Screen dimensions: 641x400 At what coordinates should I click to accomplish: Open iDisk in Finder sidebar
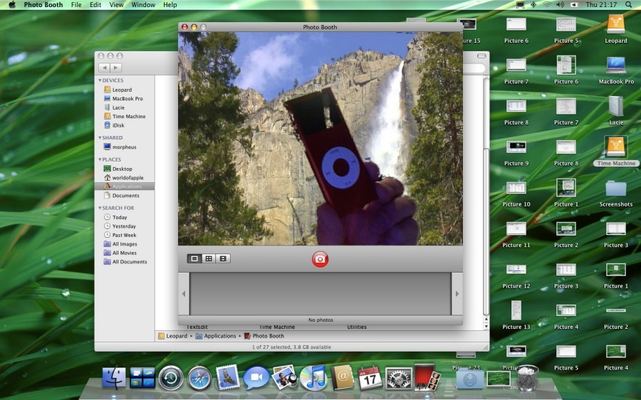click(114, 125)
